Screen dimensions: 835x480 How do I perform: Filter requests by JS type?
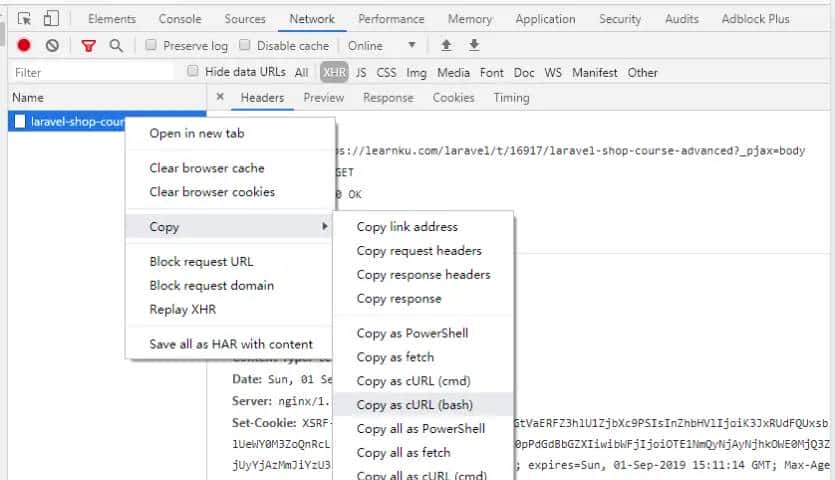point(361,72)
